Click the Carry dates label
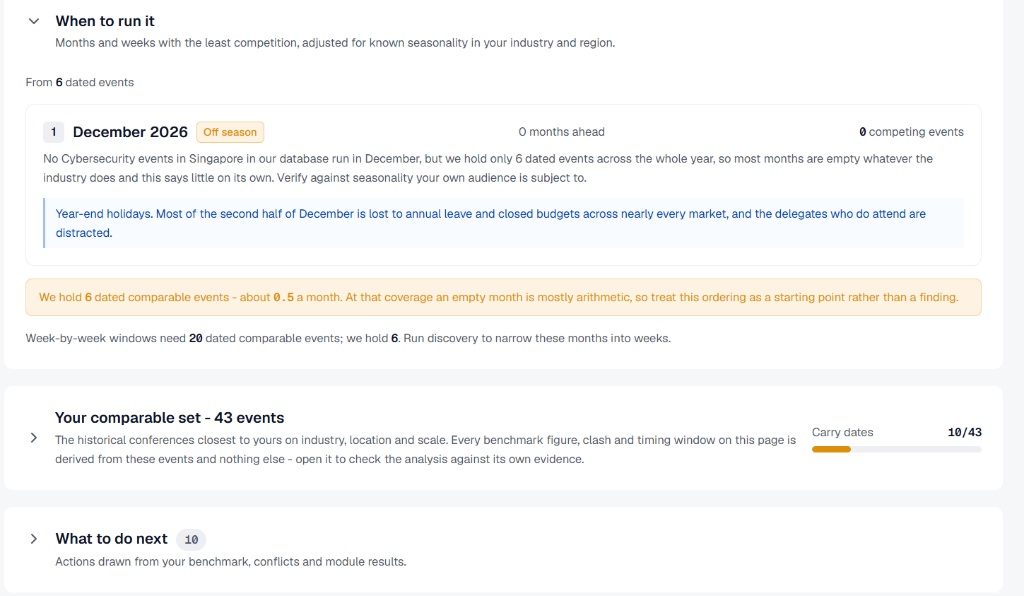 point(842,432)
